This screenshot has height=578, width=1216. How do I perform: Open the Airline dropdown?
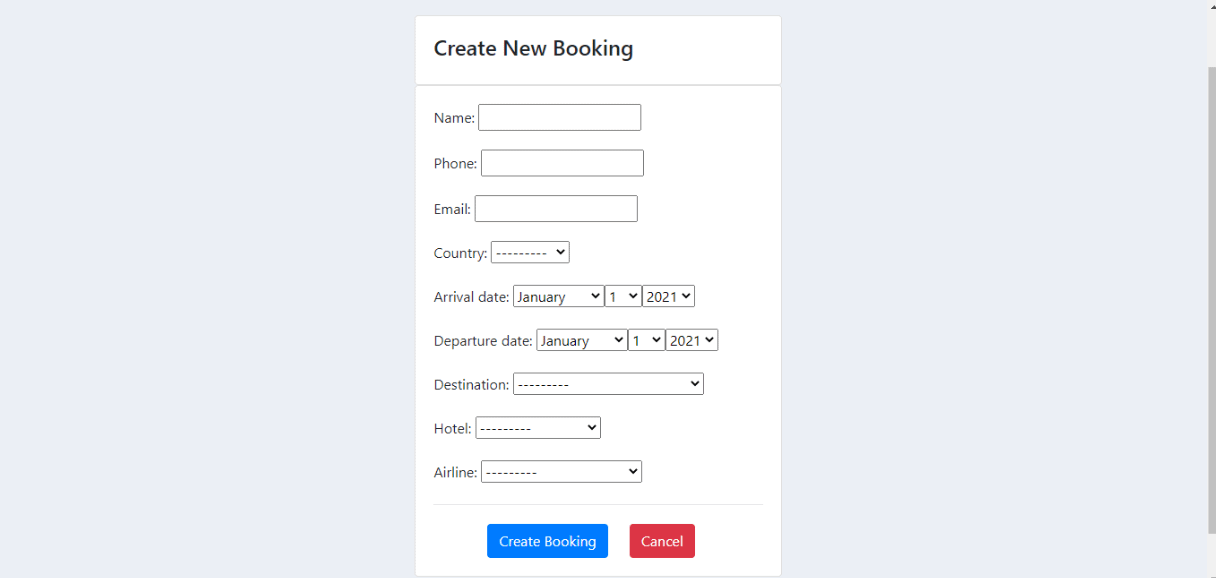[561, 471]
